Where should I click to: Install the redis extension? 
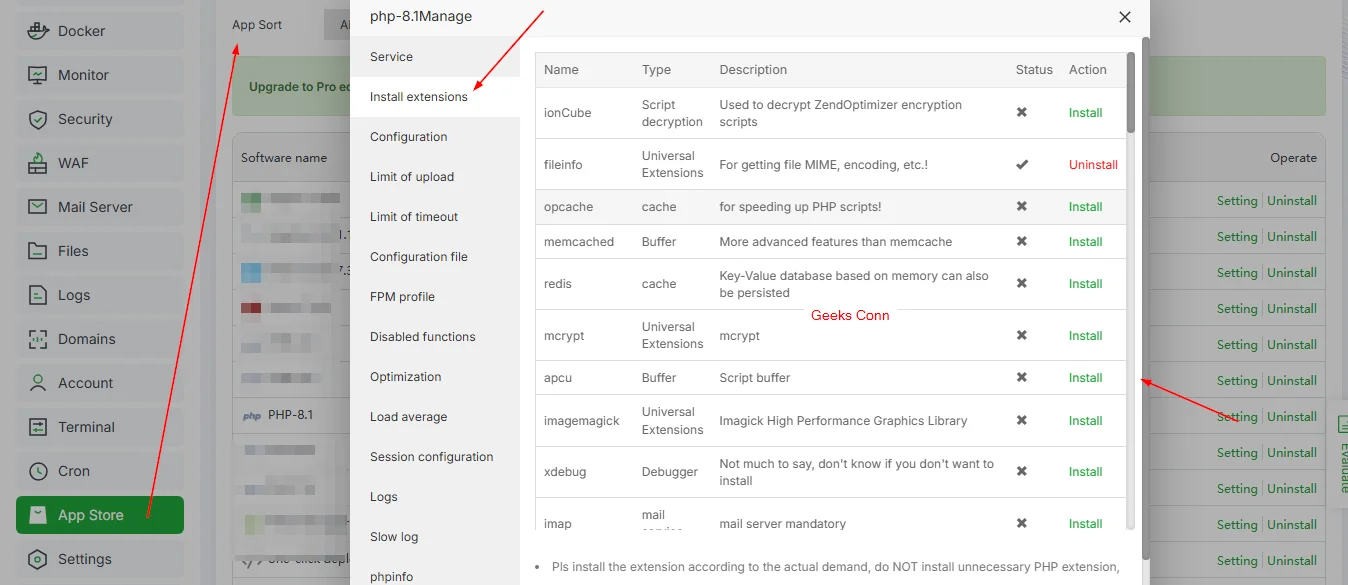[x=1084, y=283]
